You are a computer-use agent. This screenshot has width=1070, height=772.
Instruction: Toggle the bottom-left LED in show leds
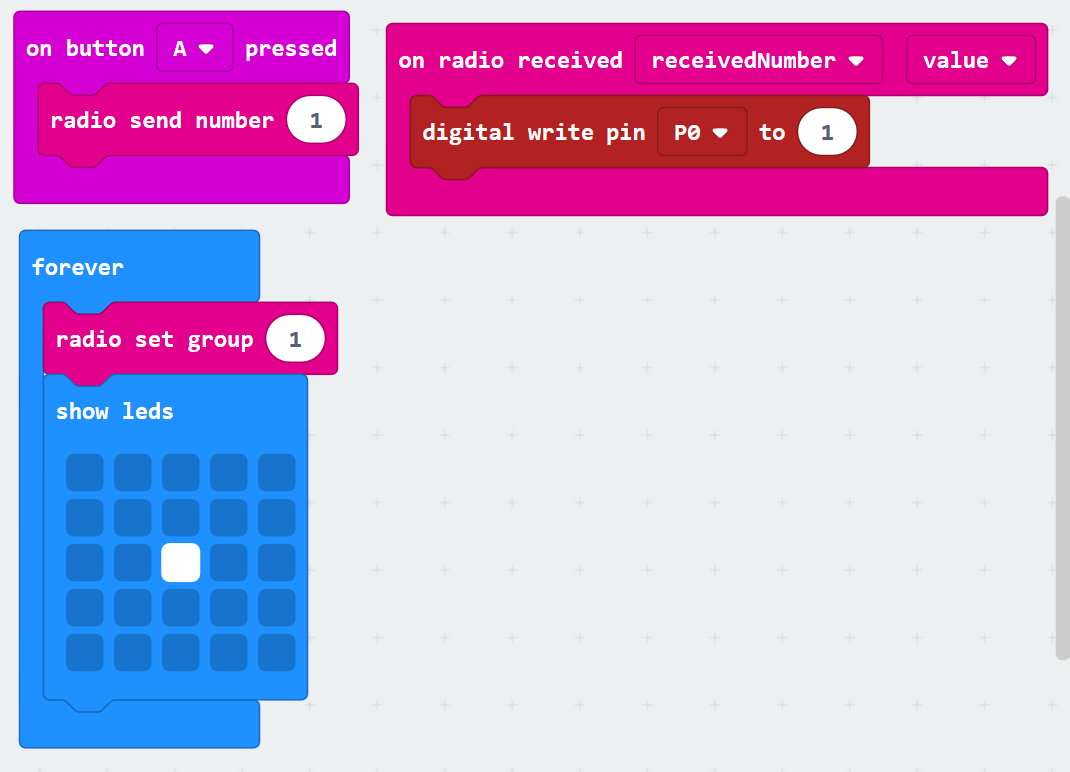coord(85,652)
